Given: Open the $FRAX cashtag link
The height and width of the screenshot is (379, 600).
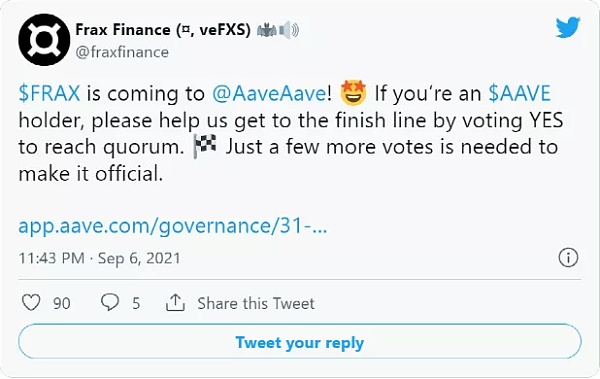Looking at the screenshot, I should (x=49, y=93).
